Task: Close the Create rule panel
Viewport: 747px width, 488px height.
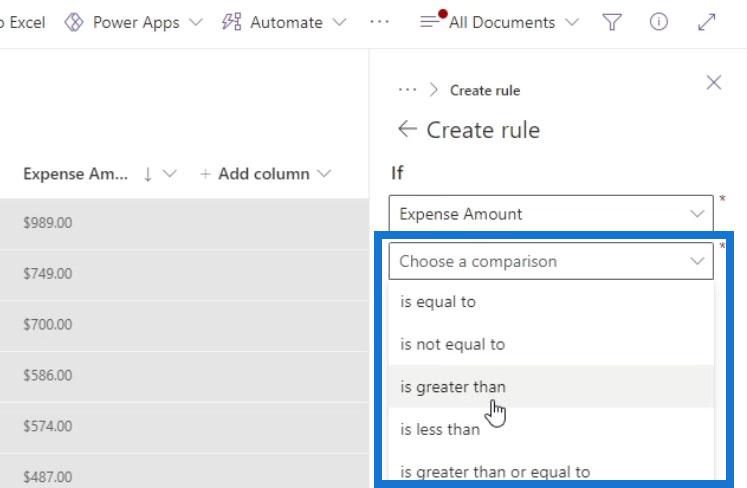Action: click(x=714, y=82)
